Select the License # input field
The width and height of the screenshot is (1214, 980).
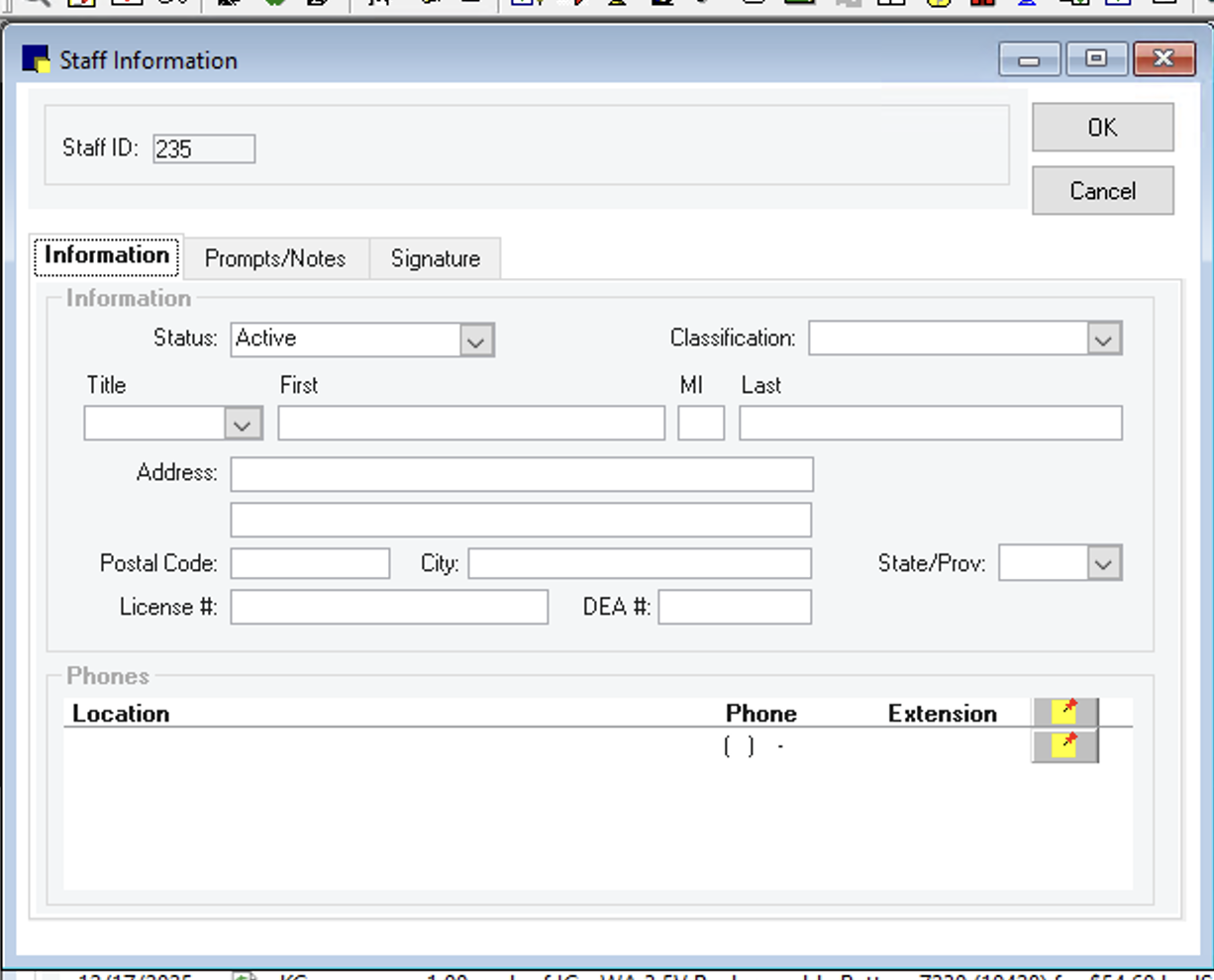389,608
